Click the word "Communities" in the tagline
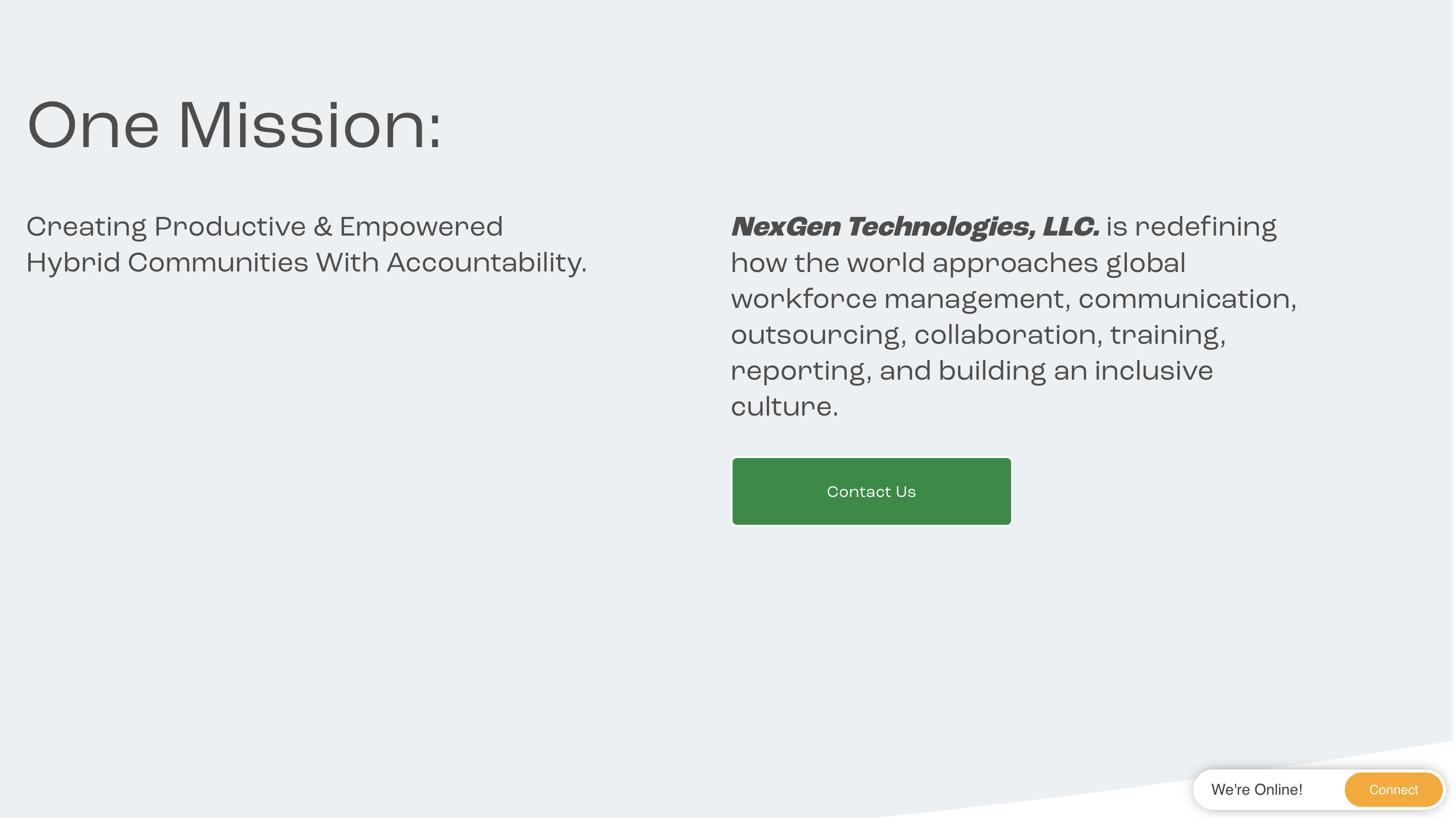The image size is (1456, 818). click(218, 263)
